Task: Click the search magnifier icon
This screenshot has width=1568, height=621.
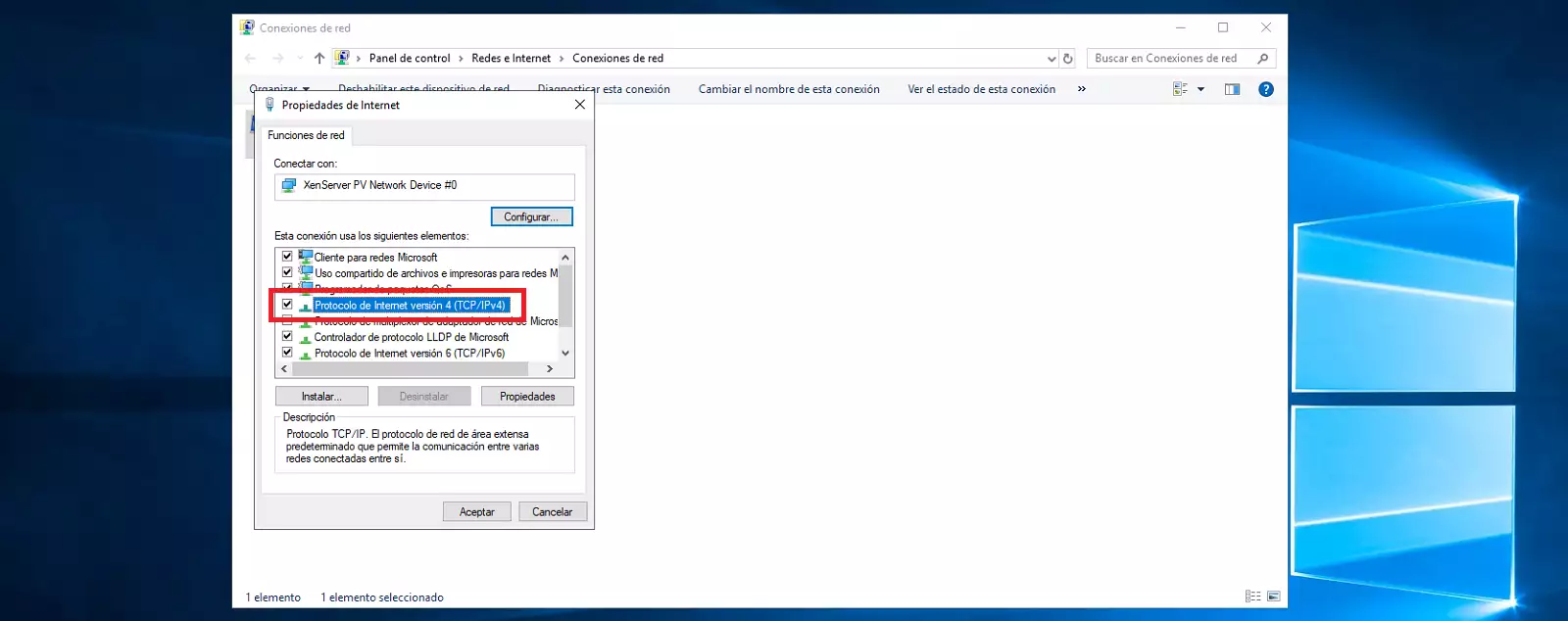Action: [x=1262, y=59]
